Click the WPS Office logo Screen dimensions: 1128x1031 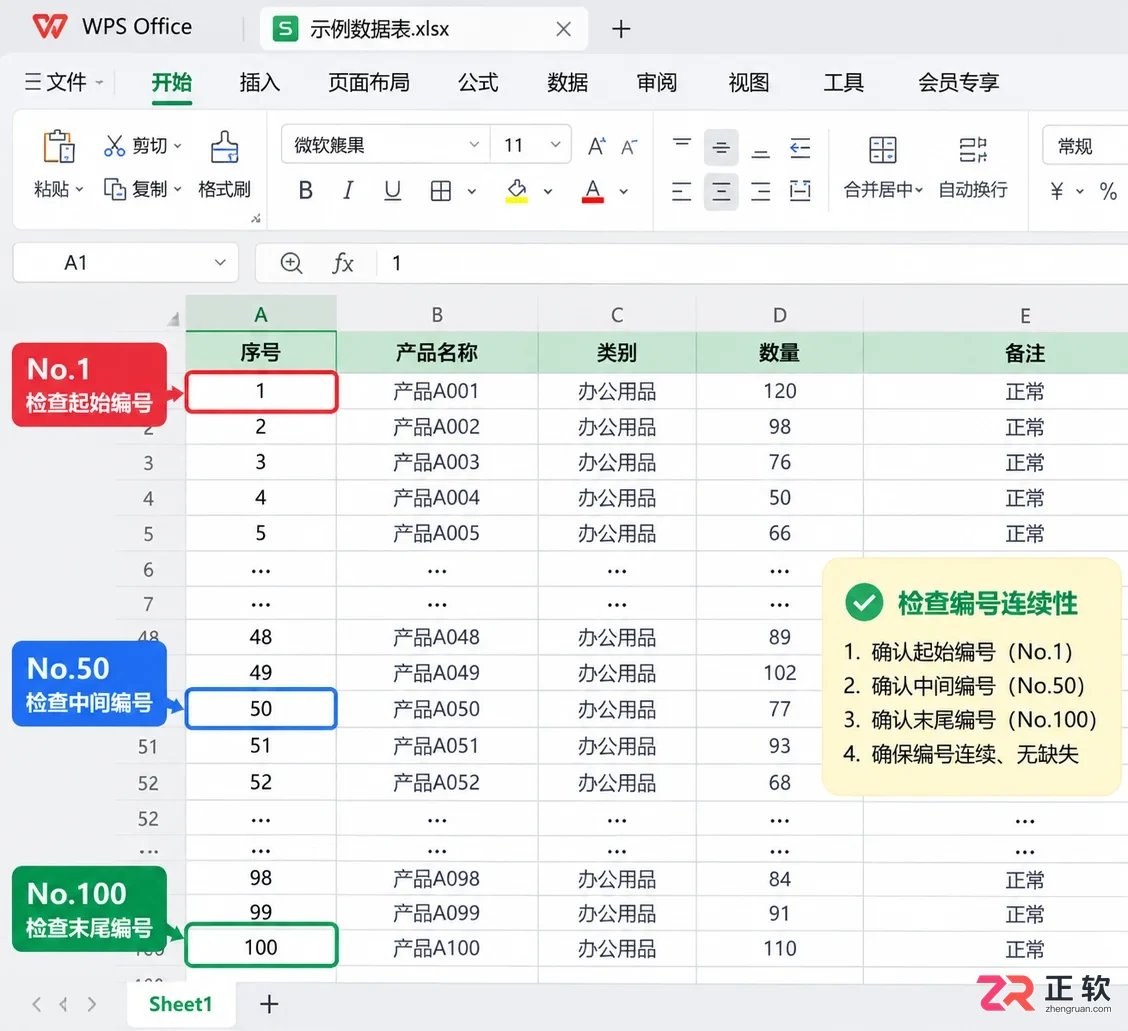tap(50, 27)
